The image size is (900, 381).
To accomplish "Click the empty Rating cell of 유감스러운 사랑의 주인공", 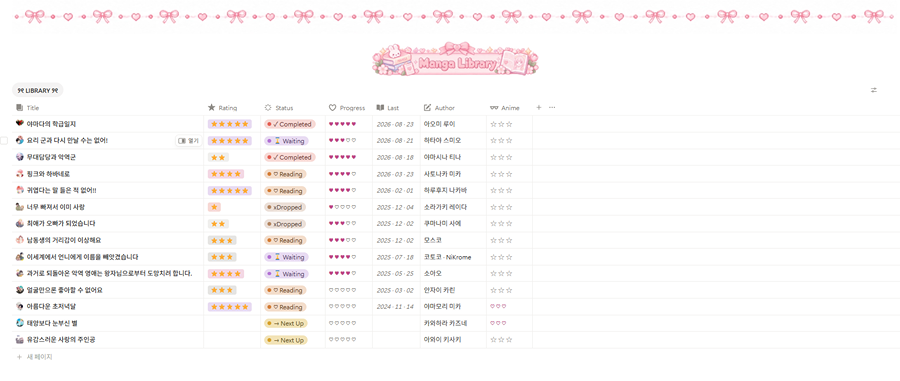I will 232,340.
